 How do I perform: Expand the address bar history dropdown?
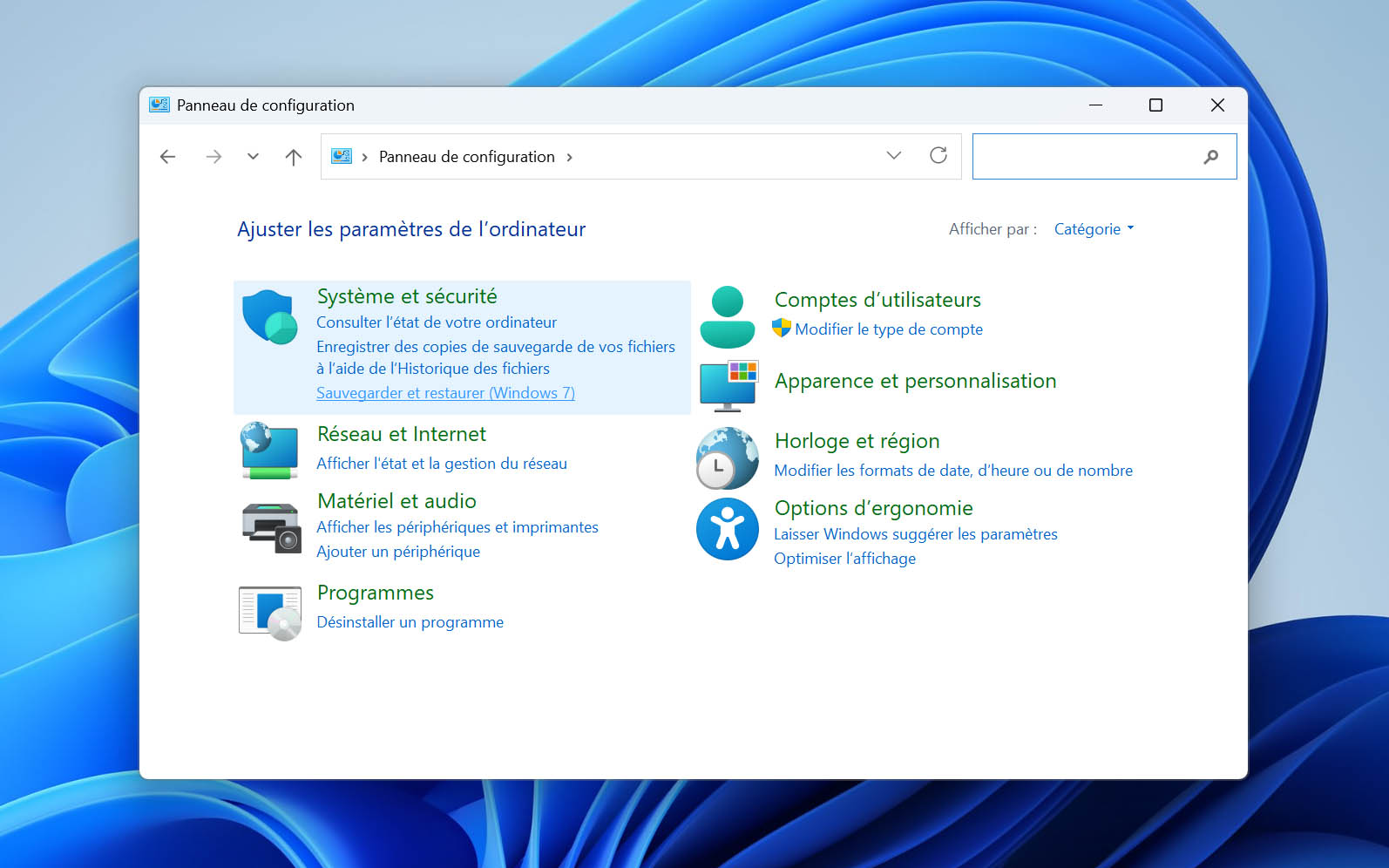click(894, 155)
